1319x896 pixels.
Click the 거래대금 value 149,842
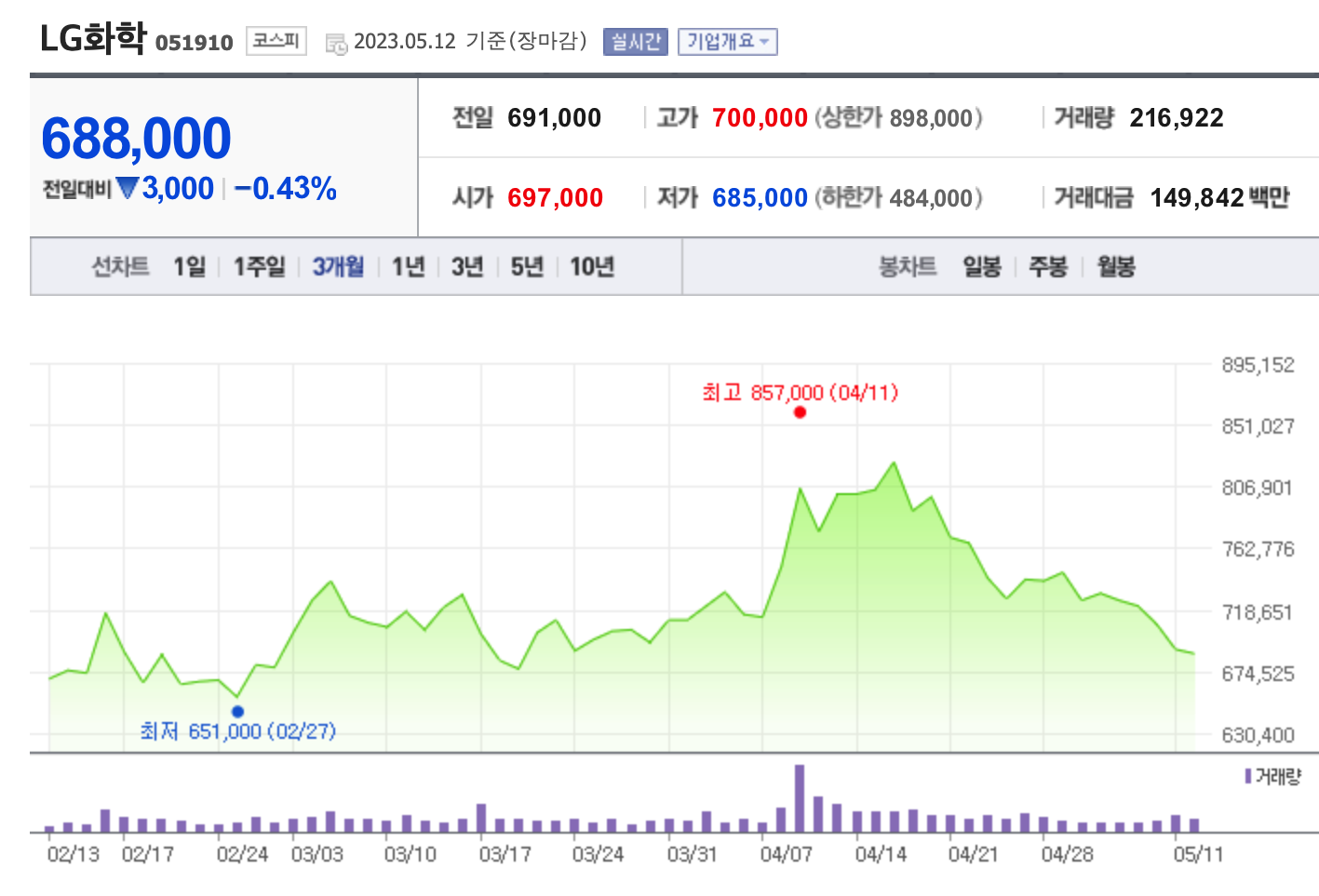1197,198
